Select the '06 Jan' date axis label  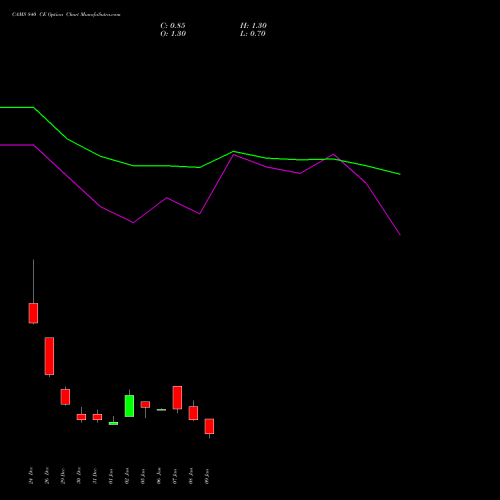(x=159, y=476)
